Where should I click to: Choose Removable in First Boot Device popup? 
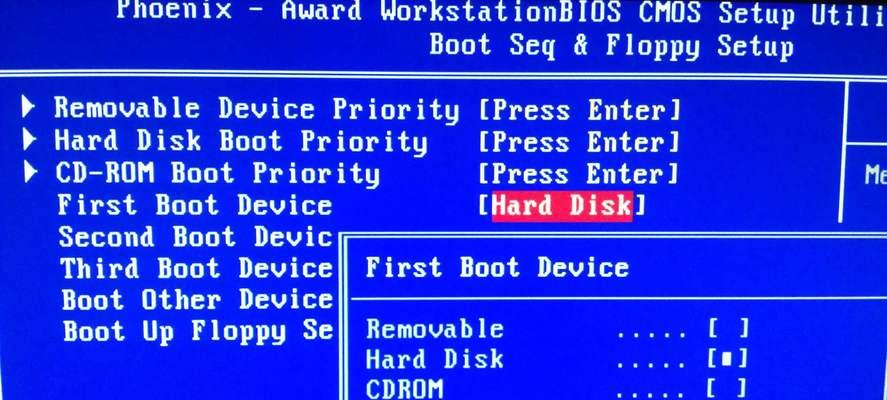434,329
